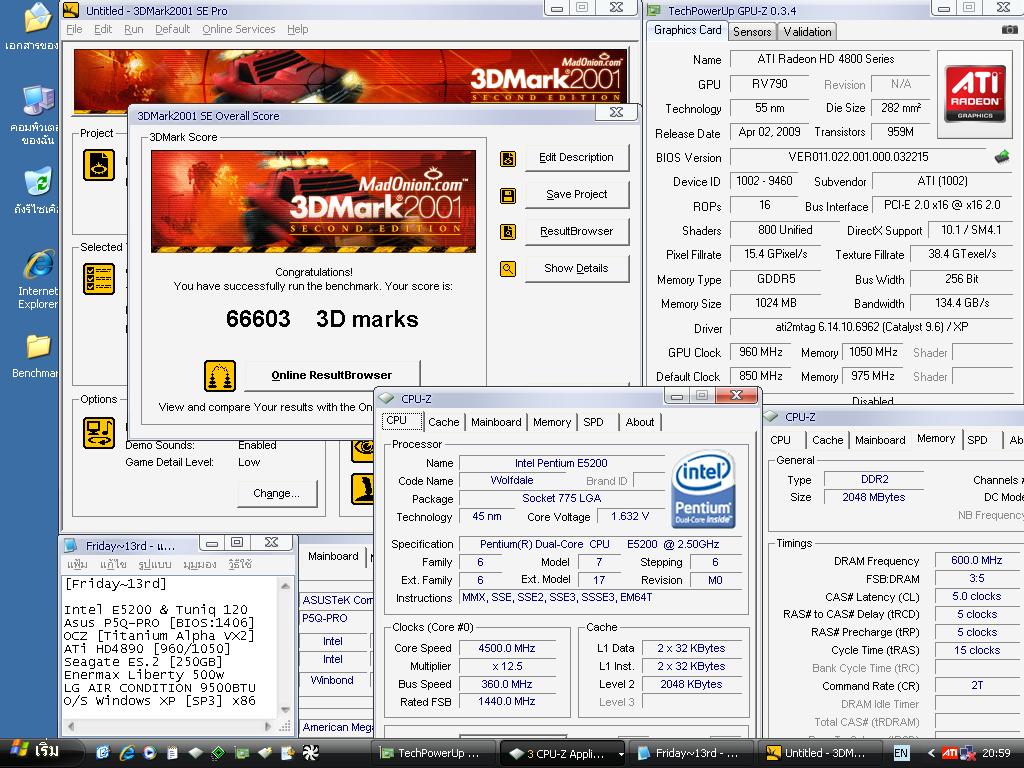Select SPD tab in right CPU-Z window
The width and height of the screenshot is (1024, 768).
[x=978, y=440]
